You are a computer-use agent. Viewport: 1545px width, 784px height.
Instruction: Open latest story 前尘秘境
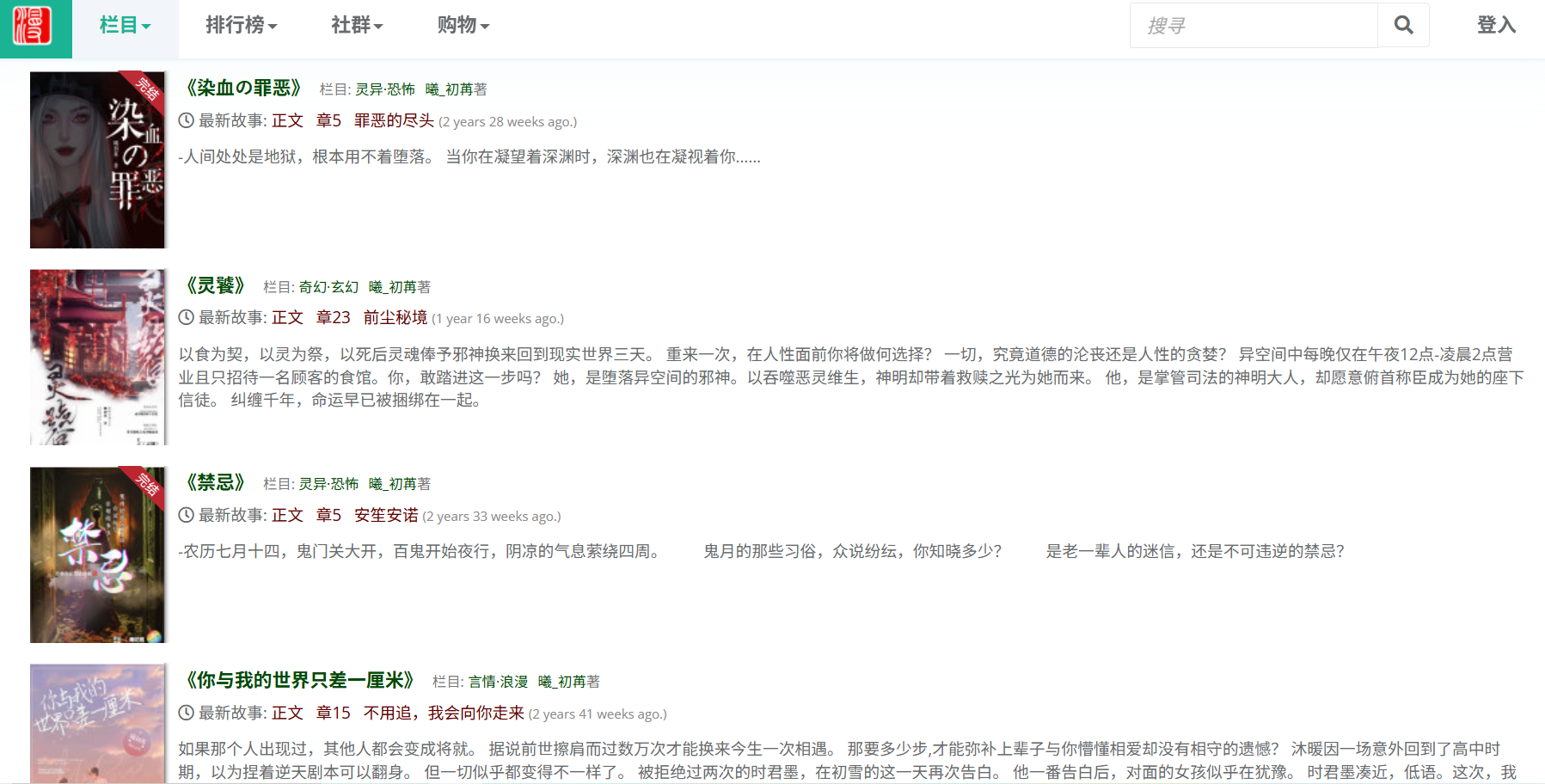395,317
